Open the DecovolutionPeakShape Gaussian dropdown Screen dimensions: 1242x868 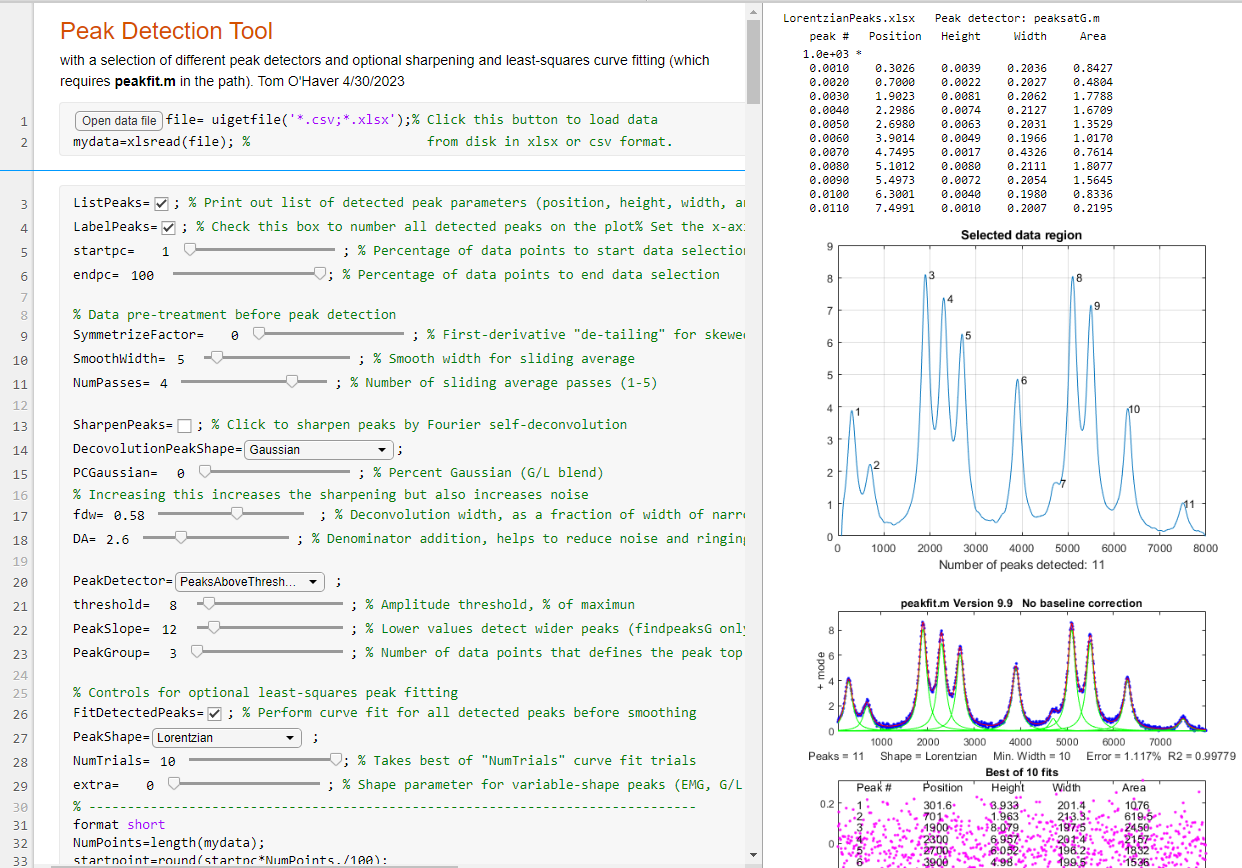tap(320, 450)
